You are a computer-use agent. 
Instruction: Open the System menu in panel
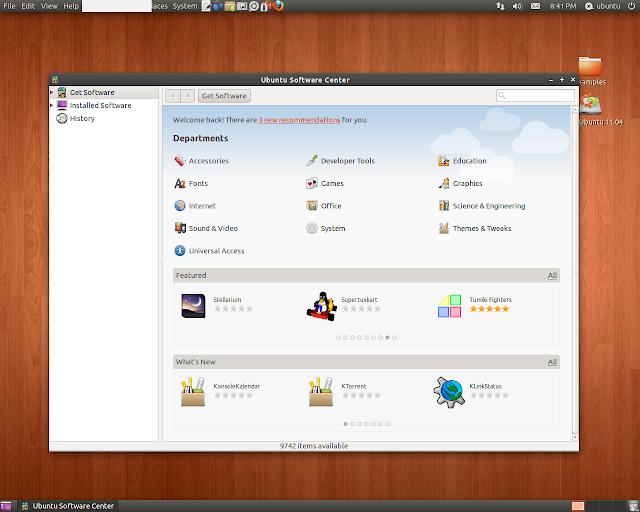pos(185,6)
